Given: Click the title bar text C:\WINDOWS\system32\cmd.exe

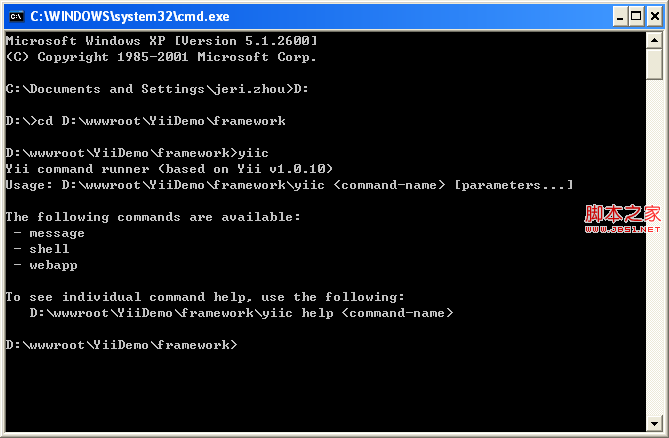Looking at the screenshot, I should coord(130,16).
